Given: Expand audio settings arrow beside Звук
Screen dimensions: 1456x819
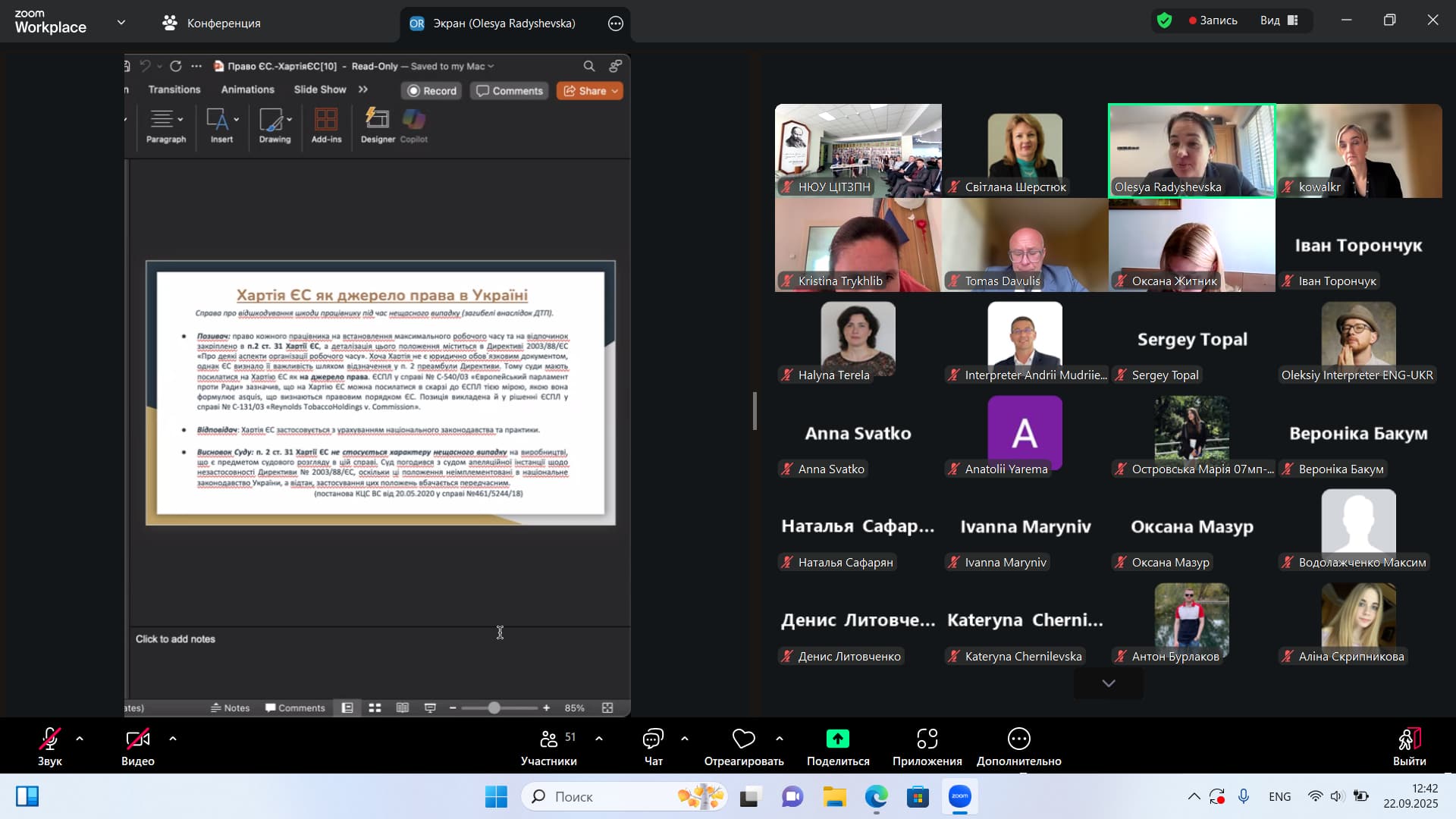Looking at the screenshot, I should (80, 739).
